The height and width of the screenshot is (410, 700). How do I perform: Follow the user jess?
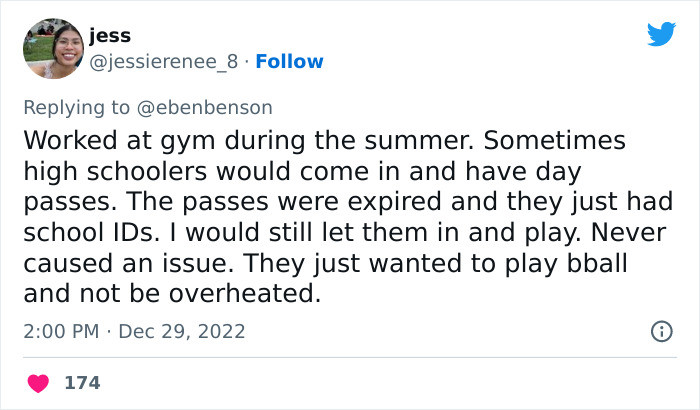point(289,62)
